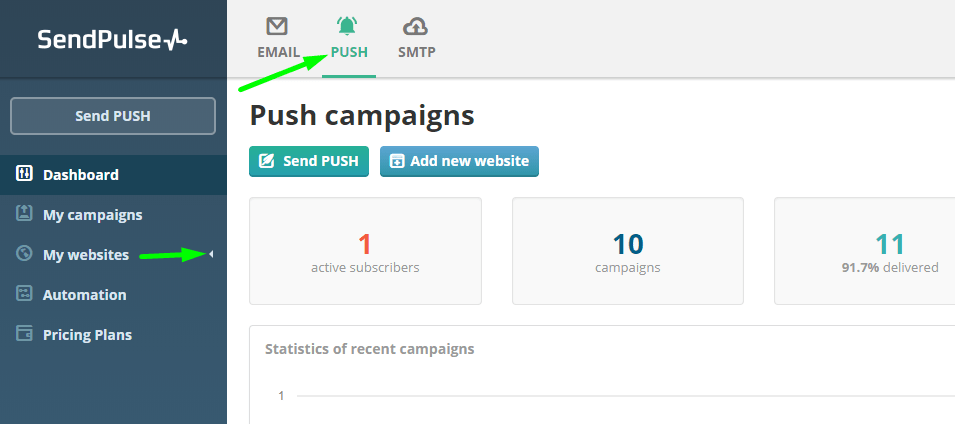Viewport: 955px width, 424px height.
Task: Click the PUSH bell icon
Action: [x=347, y=26]
